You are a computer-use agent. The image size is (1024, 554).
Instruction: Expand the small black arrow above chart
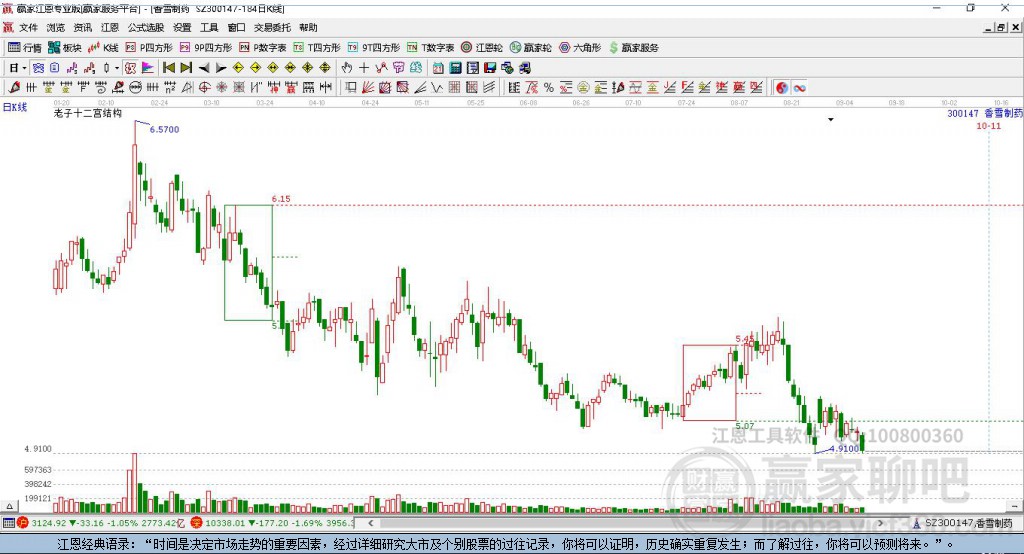(x=831, y=120)
